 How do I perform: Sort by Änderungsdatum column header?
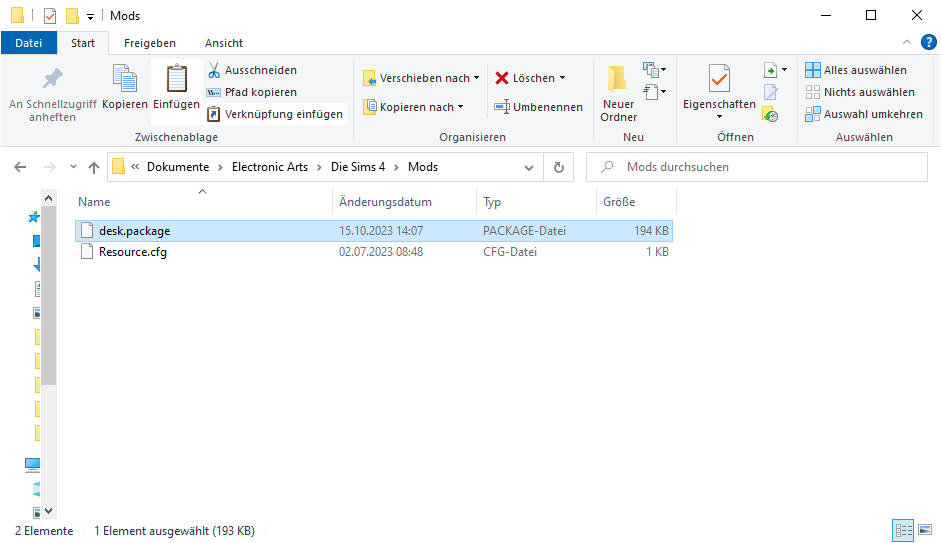coord(404,202)
